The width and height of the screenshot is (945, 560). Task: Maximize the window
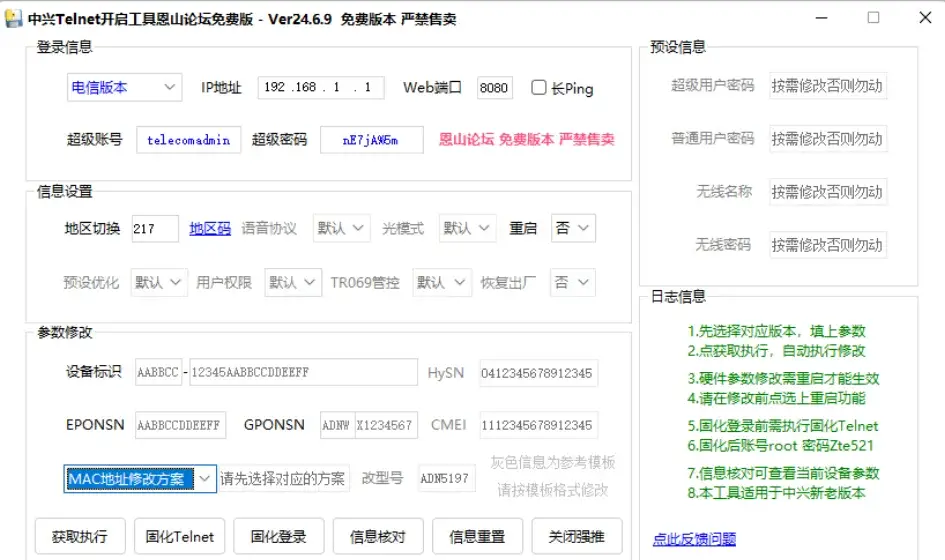(x=873, y=17)
